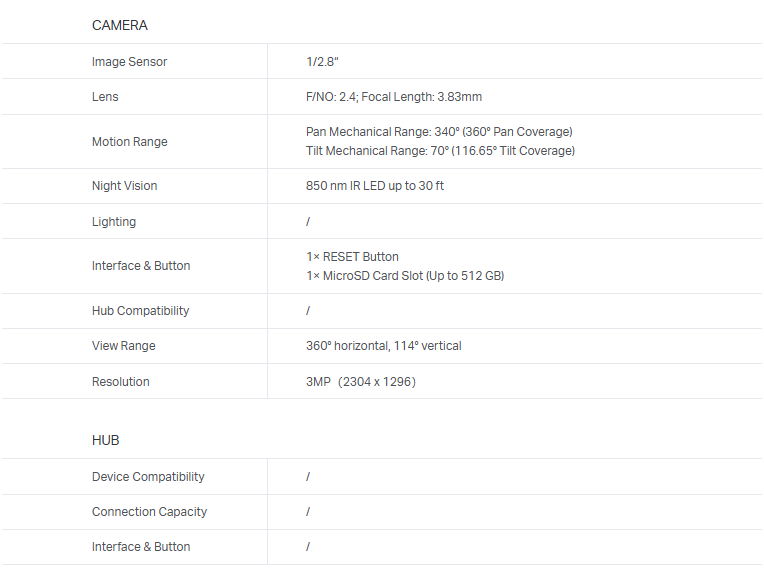Screen dimensions: 764x571
Task: Click the 3MP (2304 x 1296) resolution value
Action: point(361,382)
